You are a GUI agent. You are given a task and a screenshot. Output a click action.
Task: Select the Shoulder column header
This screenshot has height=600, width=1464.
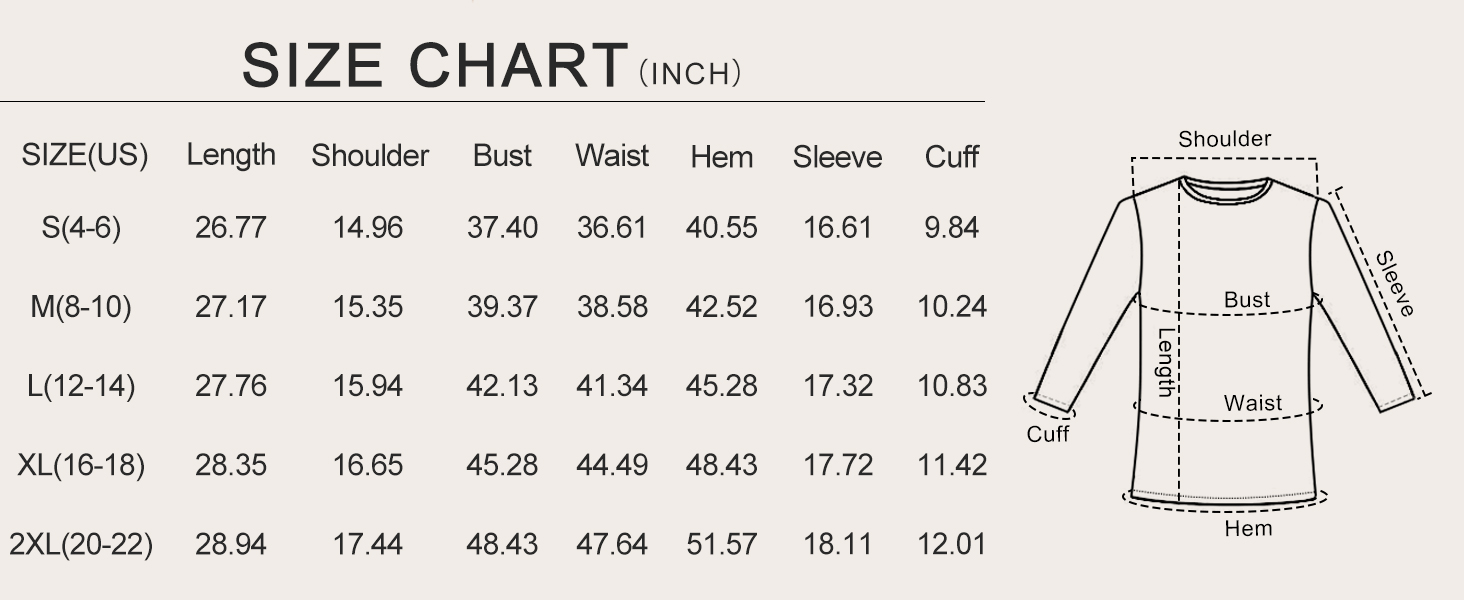pos(369,156)
